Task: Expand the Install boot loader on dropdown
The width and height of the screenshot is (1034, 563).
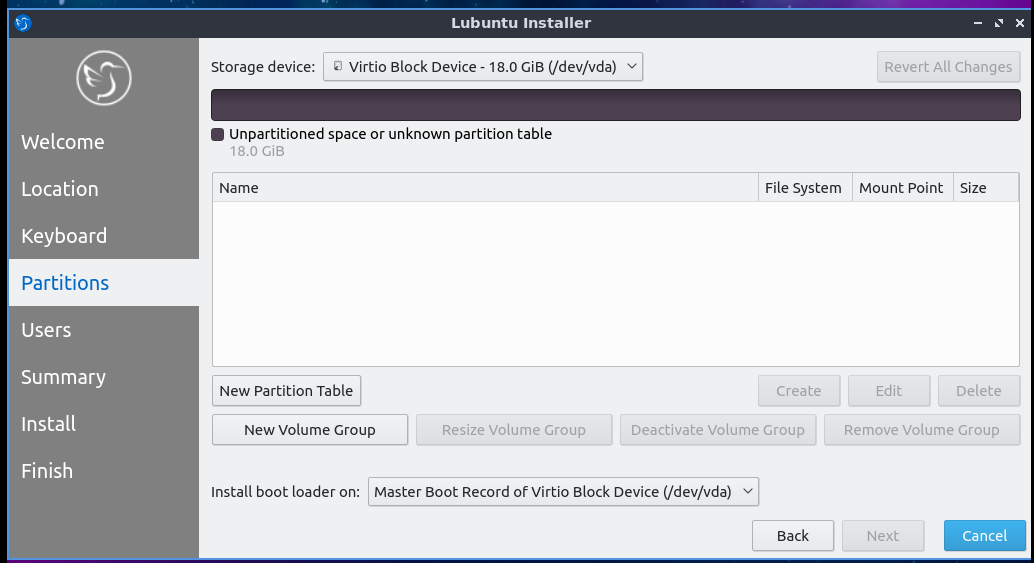Action: pyautogui.click(x=563, y=492)
